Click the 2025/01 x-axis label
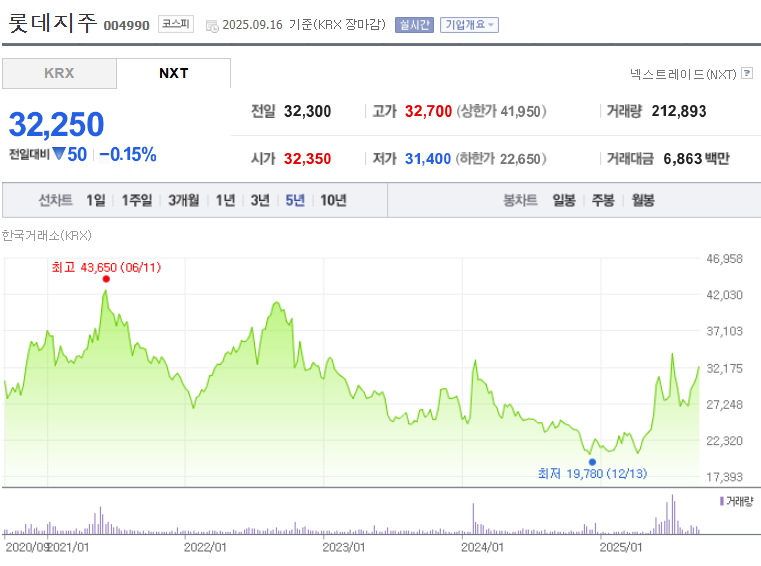This screenshot has width=761, height=566. (x=621, y=547)
